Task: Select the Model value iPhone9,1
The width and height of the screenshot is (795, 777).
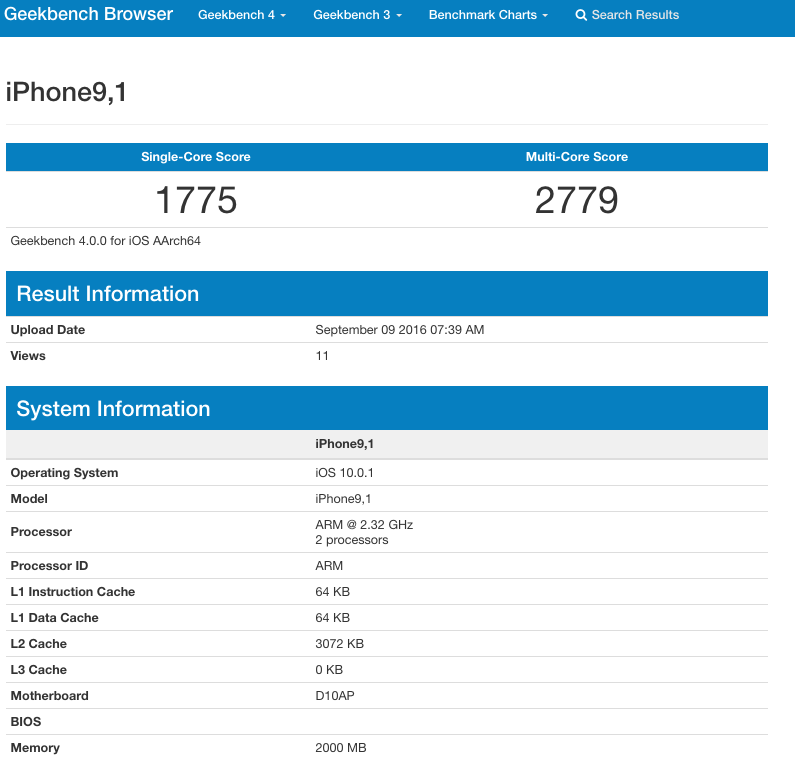Action: tap(343, 499)
